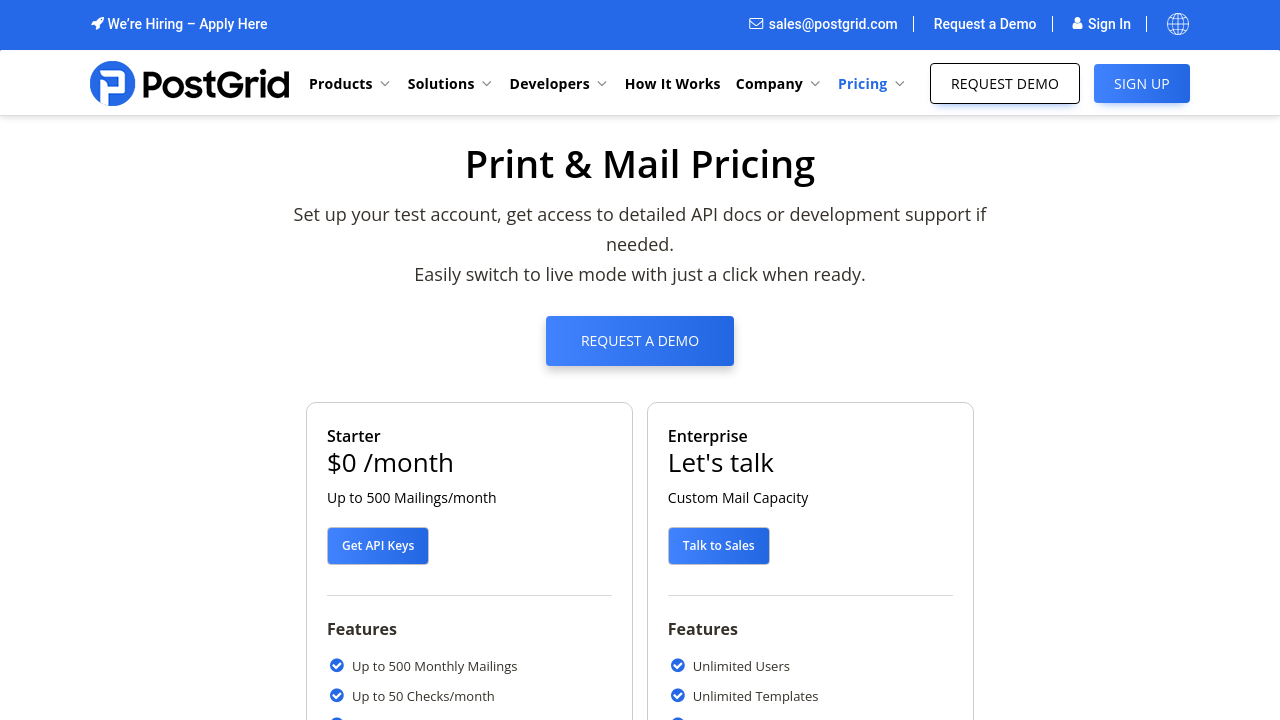
Task: Click checkmark icon beside Up to 50 Checks/month
Action: point(337,696)
